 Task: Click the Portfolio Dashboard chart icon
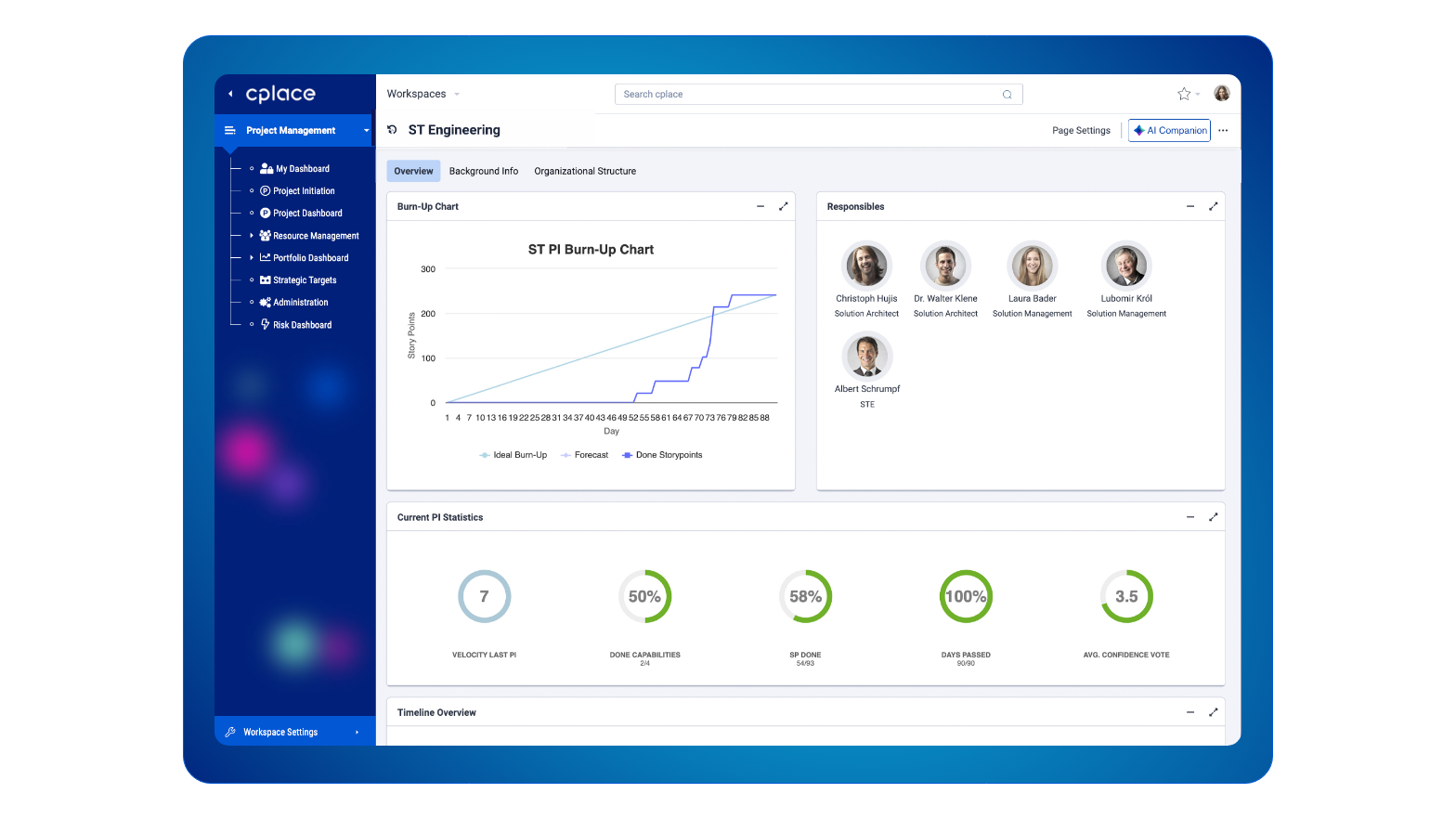pyautogui.click(x=266, y=258)
